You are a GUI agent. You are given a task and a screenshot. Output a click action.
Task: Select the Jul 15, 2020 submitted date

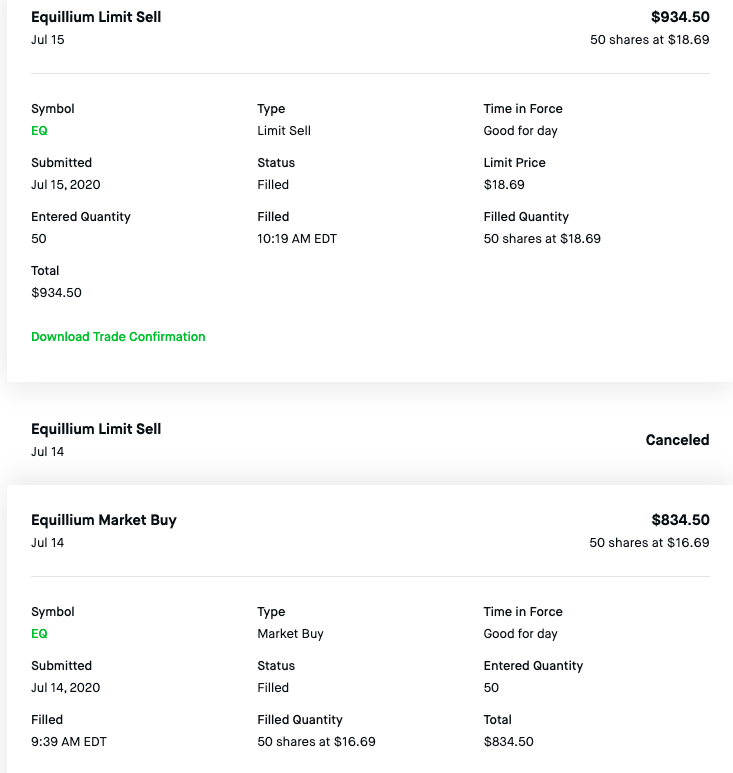pyautogui.click(x=66, y=185)
